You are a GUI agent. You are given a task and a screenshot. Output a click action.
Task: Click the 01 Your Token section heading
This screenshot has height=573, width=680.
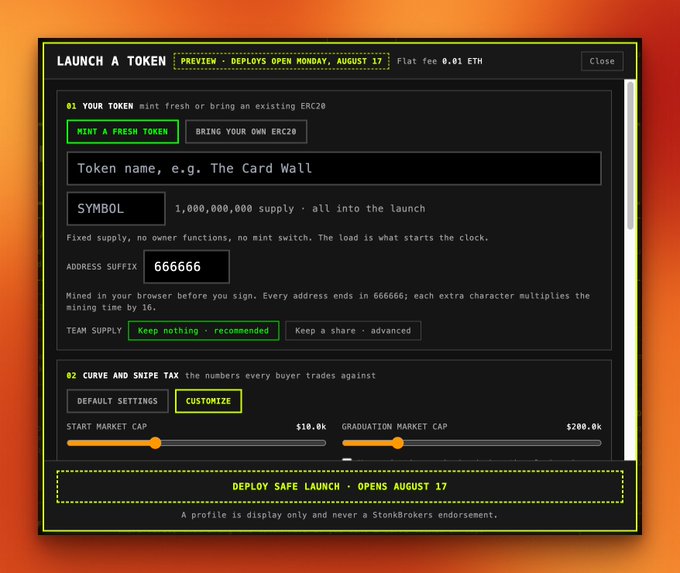tap(100, 106)
